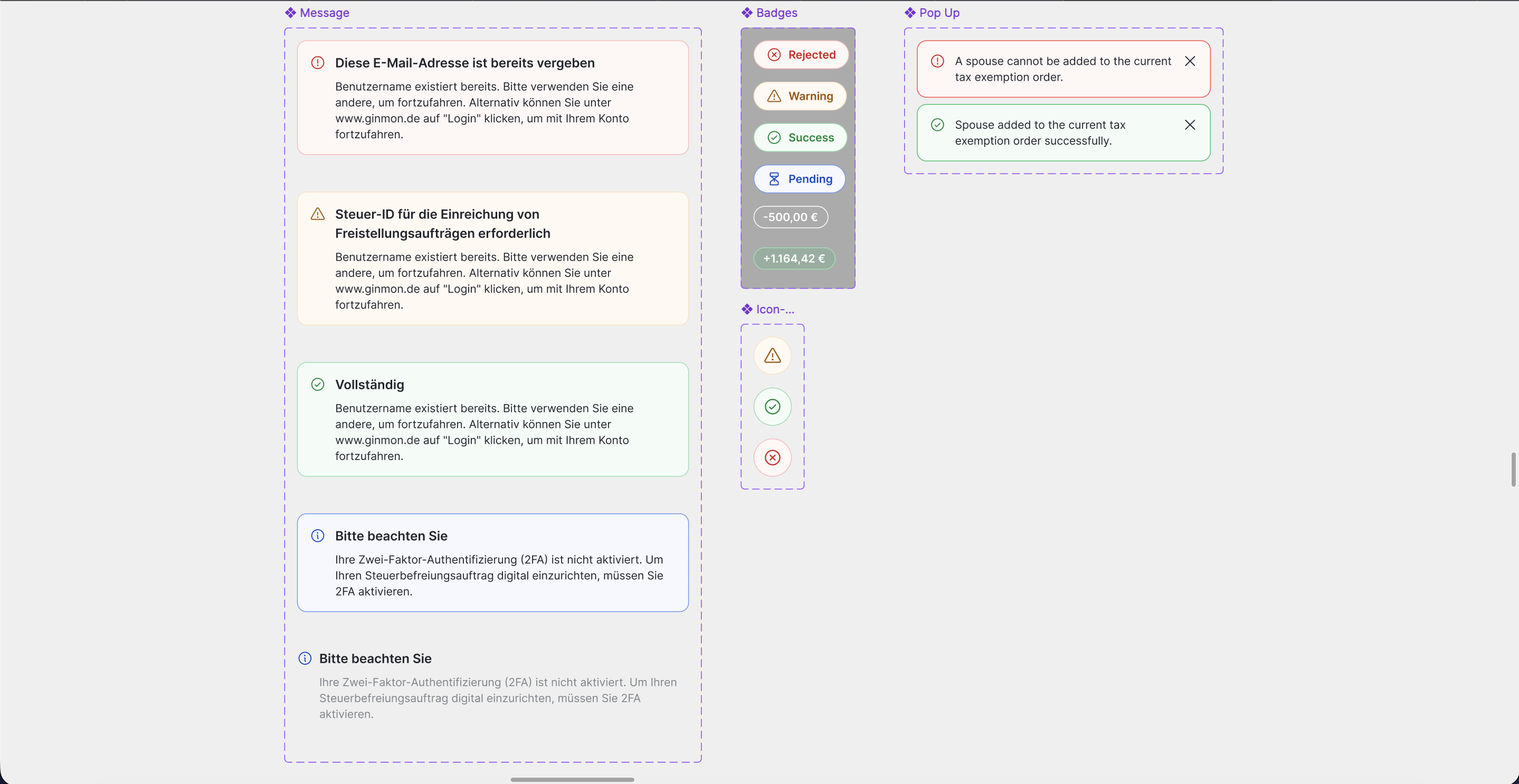Click the warning triangle icon in the Steuer-ID message
Viewport: 1519px width, 784px height.
tap(317, 214)
